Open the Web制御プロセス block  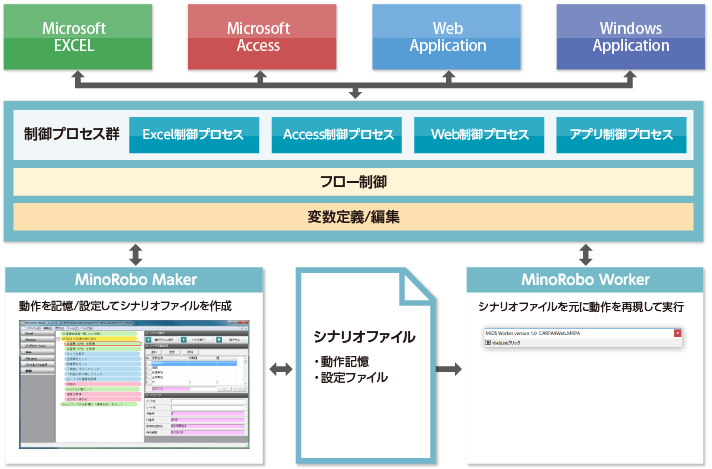[479, 135]
